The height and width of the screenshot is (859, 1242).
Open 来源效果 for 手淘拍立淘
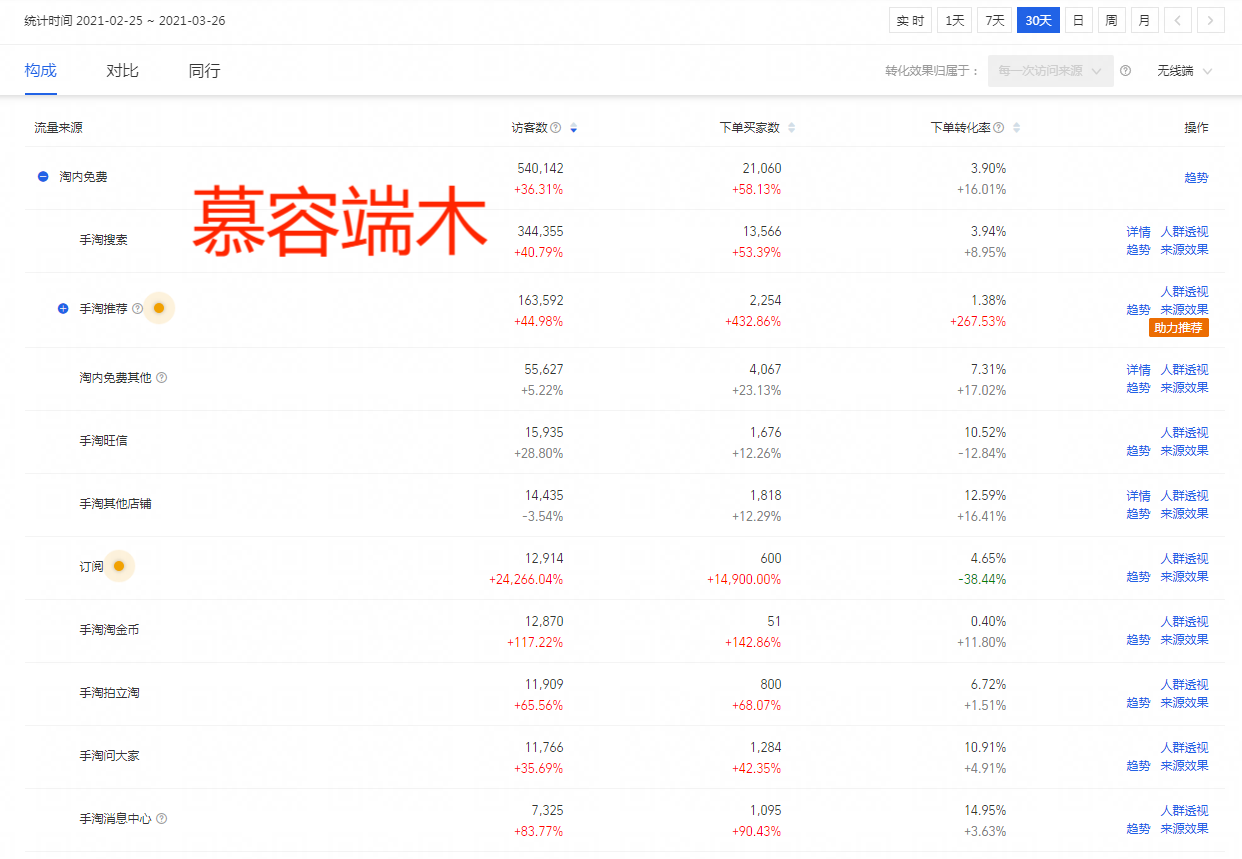coord(1184,703)
